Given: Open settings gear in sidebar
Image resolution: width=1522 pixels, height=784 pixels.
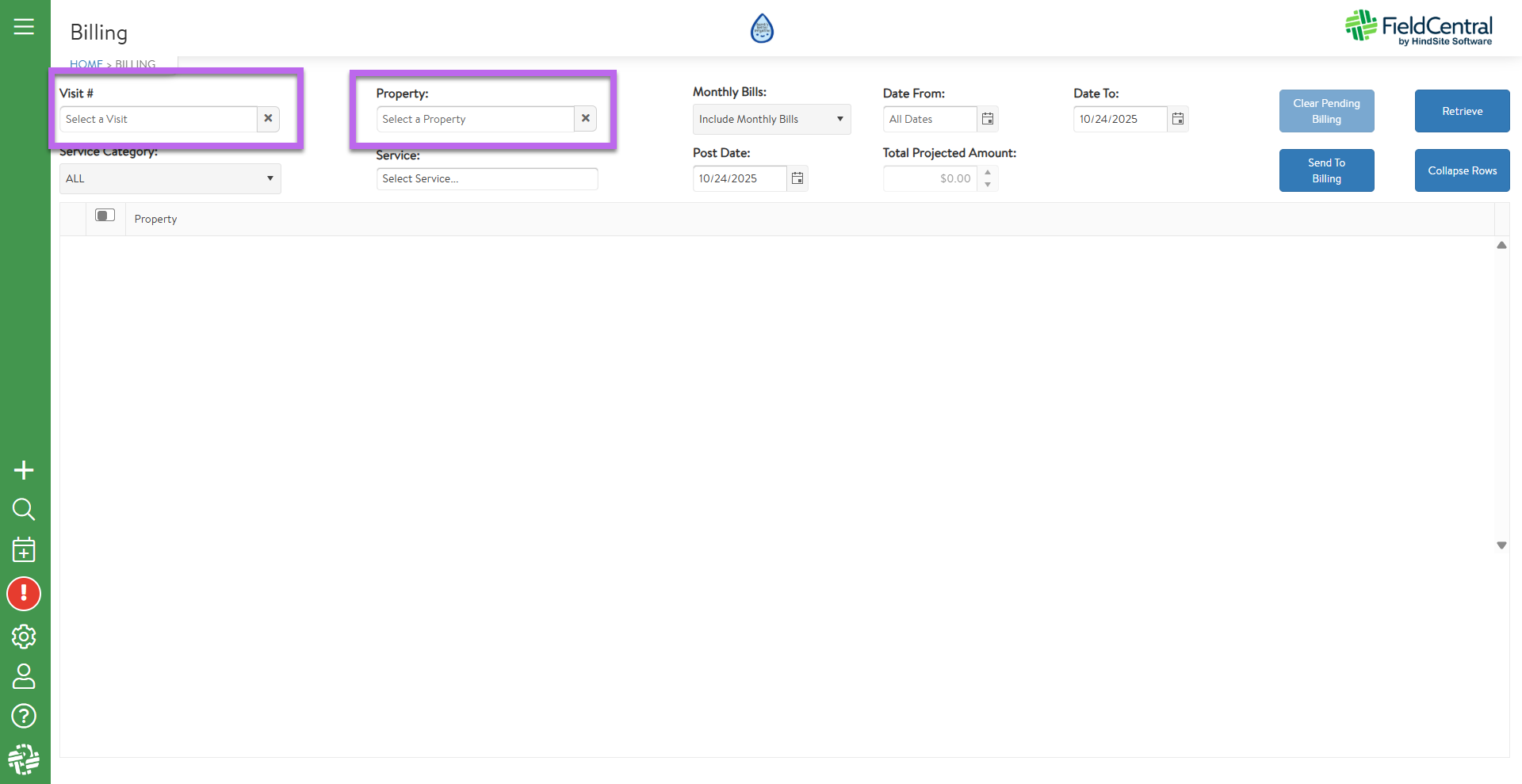Looking at the screenshot, I should coord(24,636).
